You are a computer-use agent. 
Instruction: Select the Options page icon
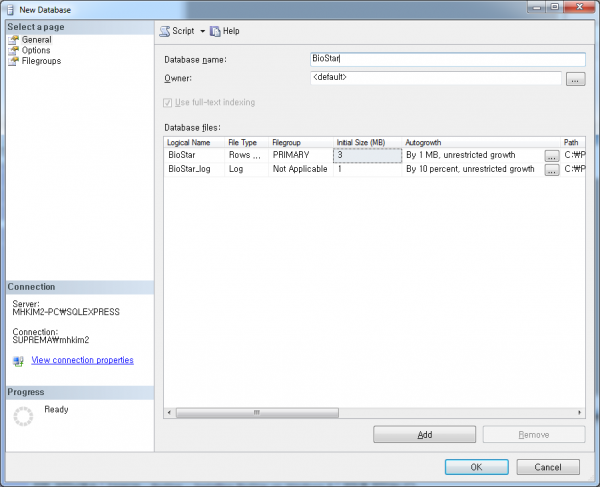click(x=13, y=50)
